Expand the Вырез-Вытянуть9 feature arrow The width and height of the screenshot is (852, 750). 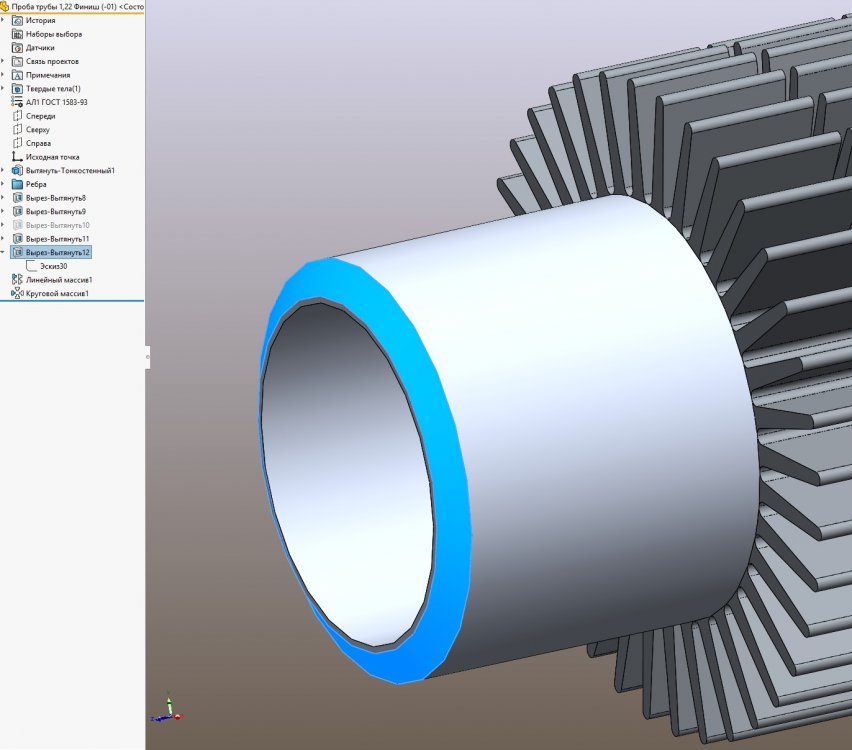[x=3, y=211]
